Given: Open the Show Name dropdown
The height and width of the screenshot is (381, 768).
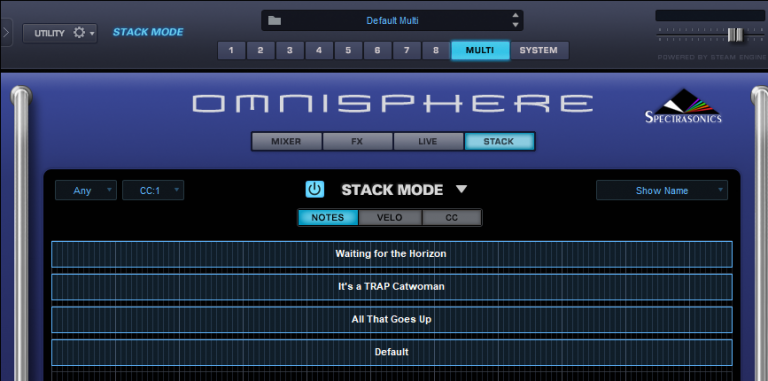Looking at the screenshot, I should click(x=662, y=190).
